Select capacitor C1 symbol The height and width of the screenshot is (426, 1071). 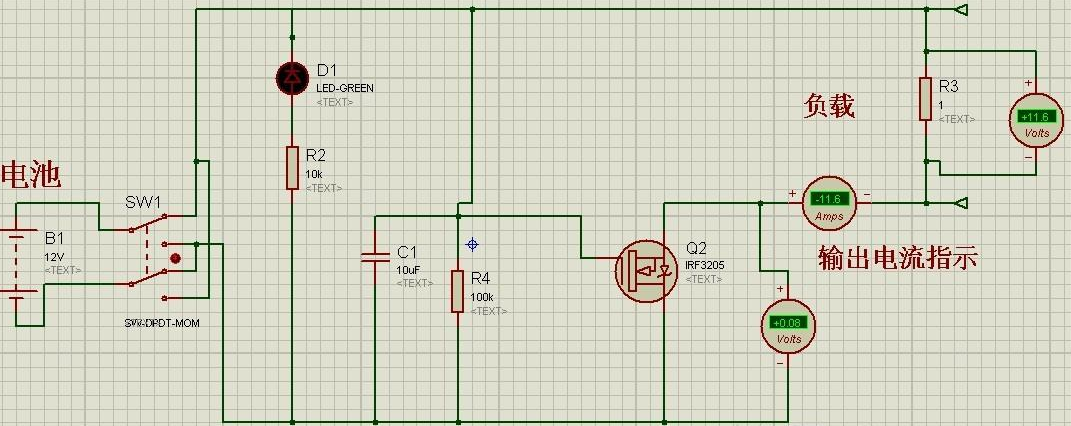375,257
